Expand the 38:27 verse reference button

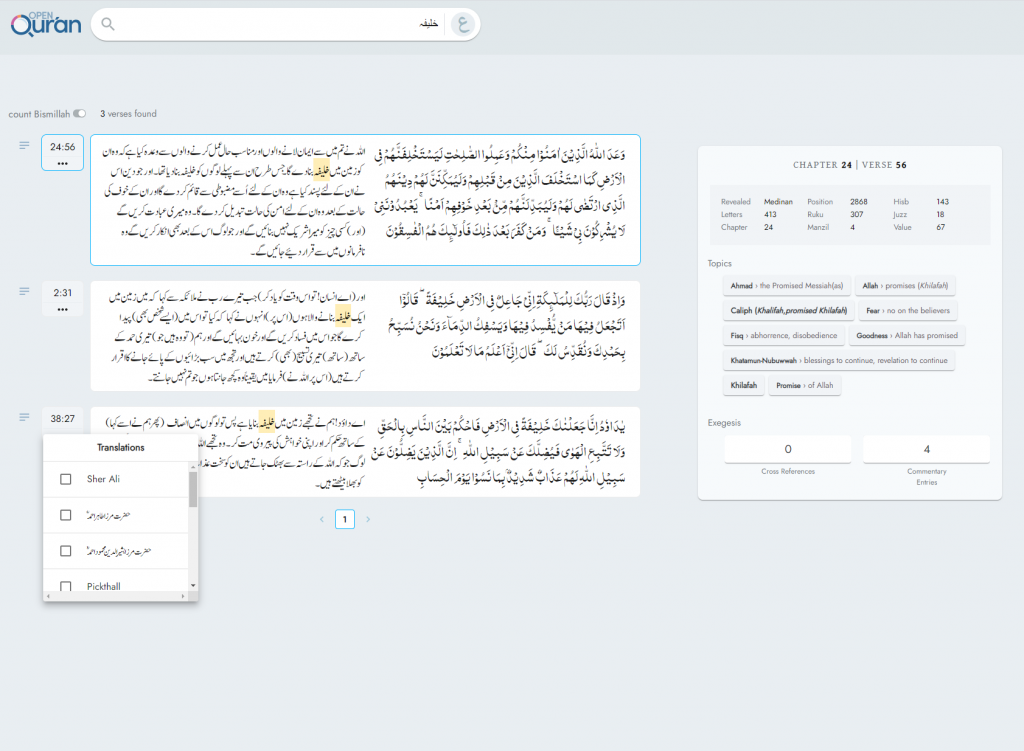coord(63,420)
